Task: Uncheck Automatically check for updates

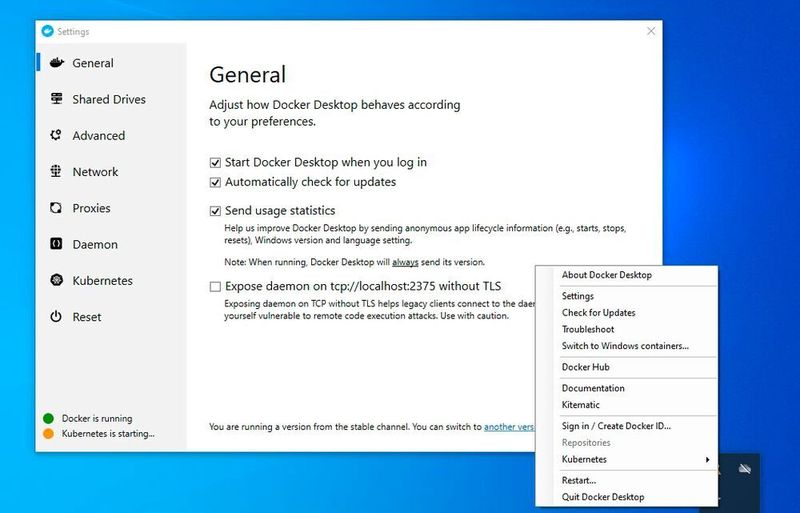Action: pyautogui.click(x=215, y=182)
